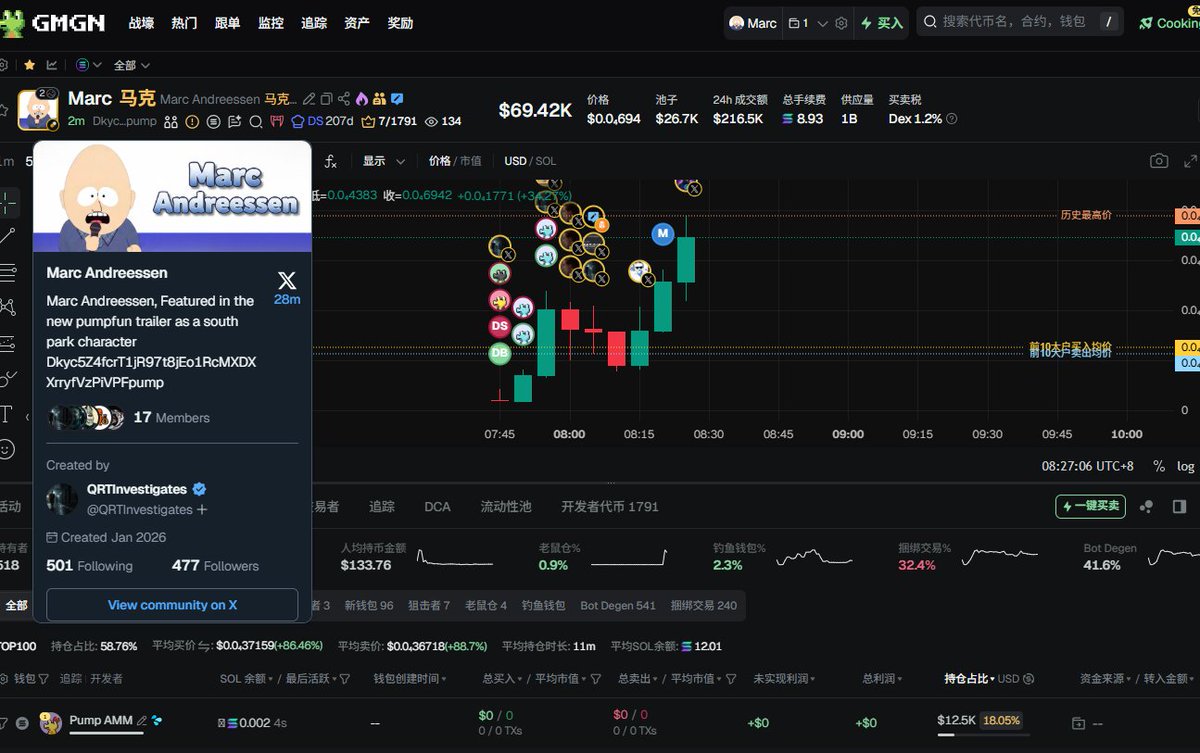This screenshot has width=1200, height=753.
Task: Click the purple flame icon
Action: [x=362, y=99]
